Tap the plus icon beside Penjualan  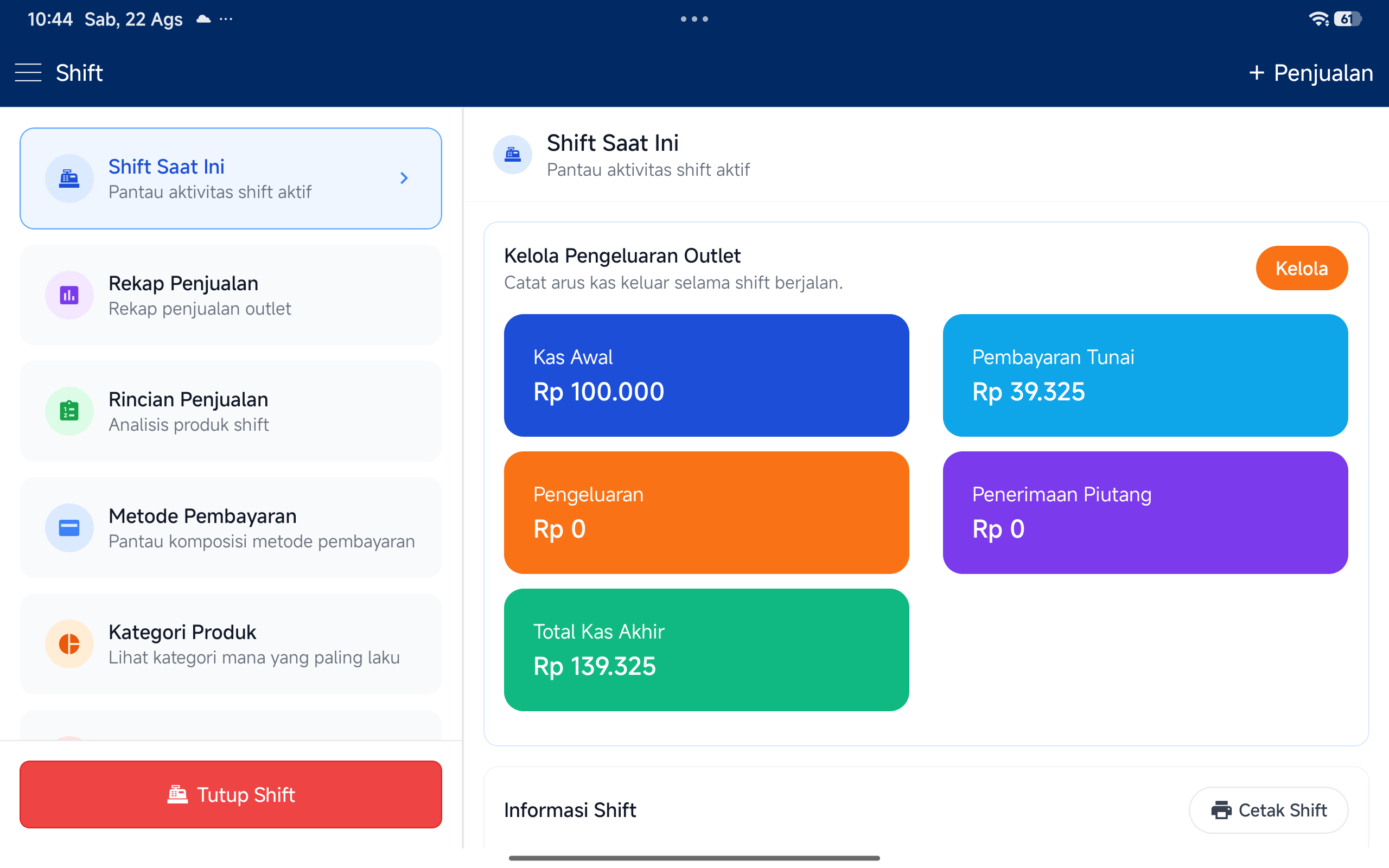tap(1257, 73)
